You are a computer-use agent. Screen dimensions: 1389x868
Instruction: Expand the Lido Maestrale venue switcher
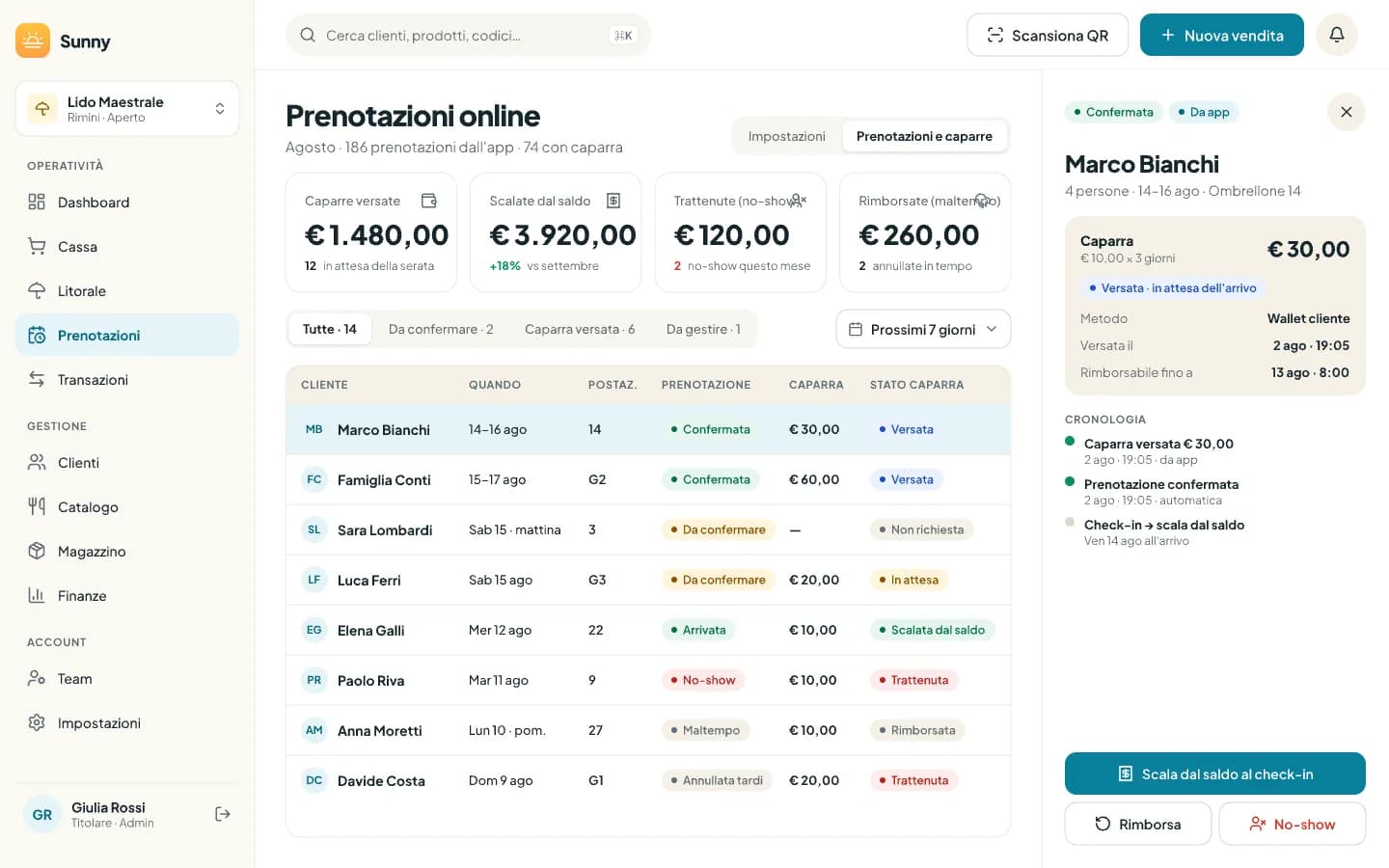(x=127, y=109)
